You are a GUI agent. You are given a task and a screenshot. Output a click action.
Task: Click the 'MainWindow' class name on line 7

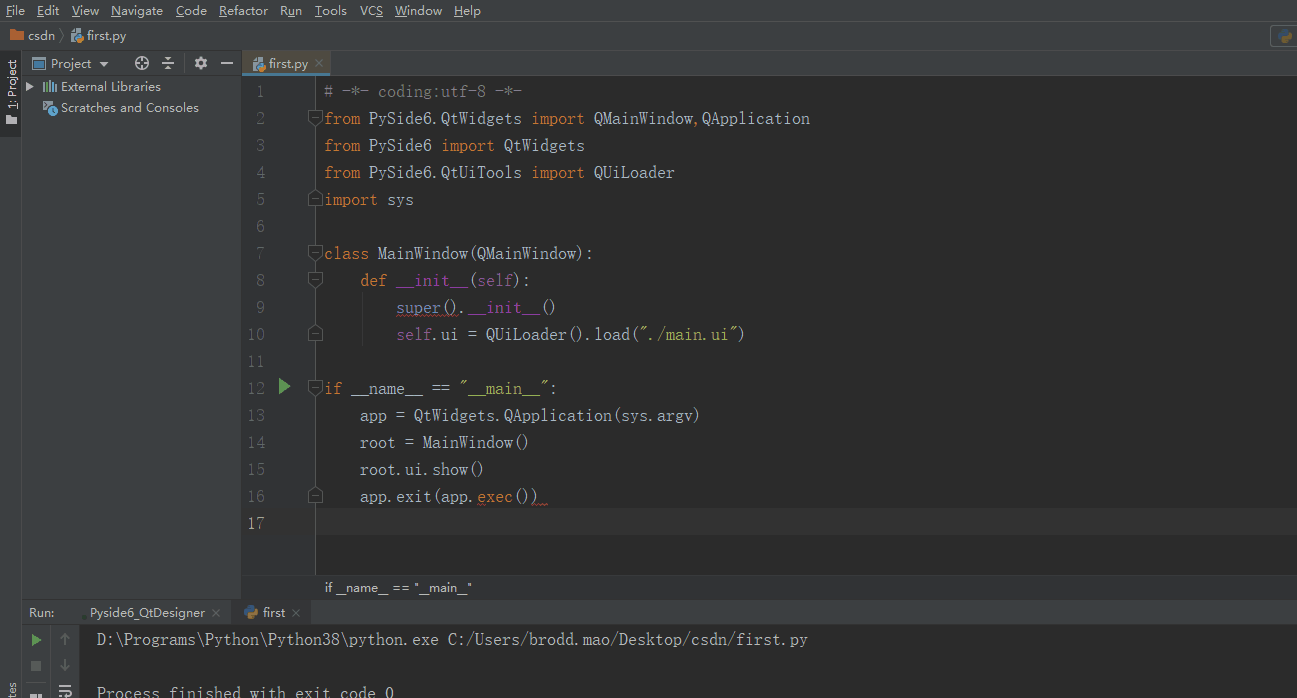(x=422, y=253)
